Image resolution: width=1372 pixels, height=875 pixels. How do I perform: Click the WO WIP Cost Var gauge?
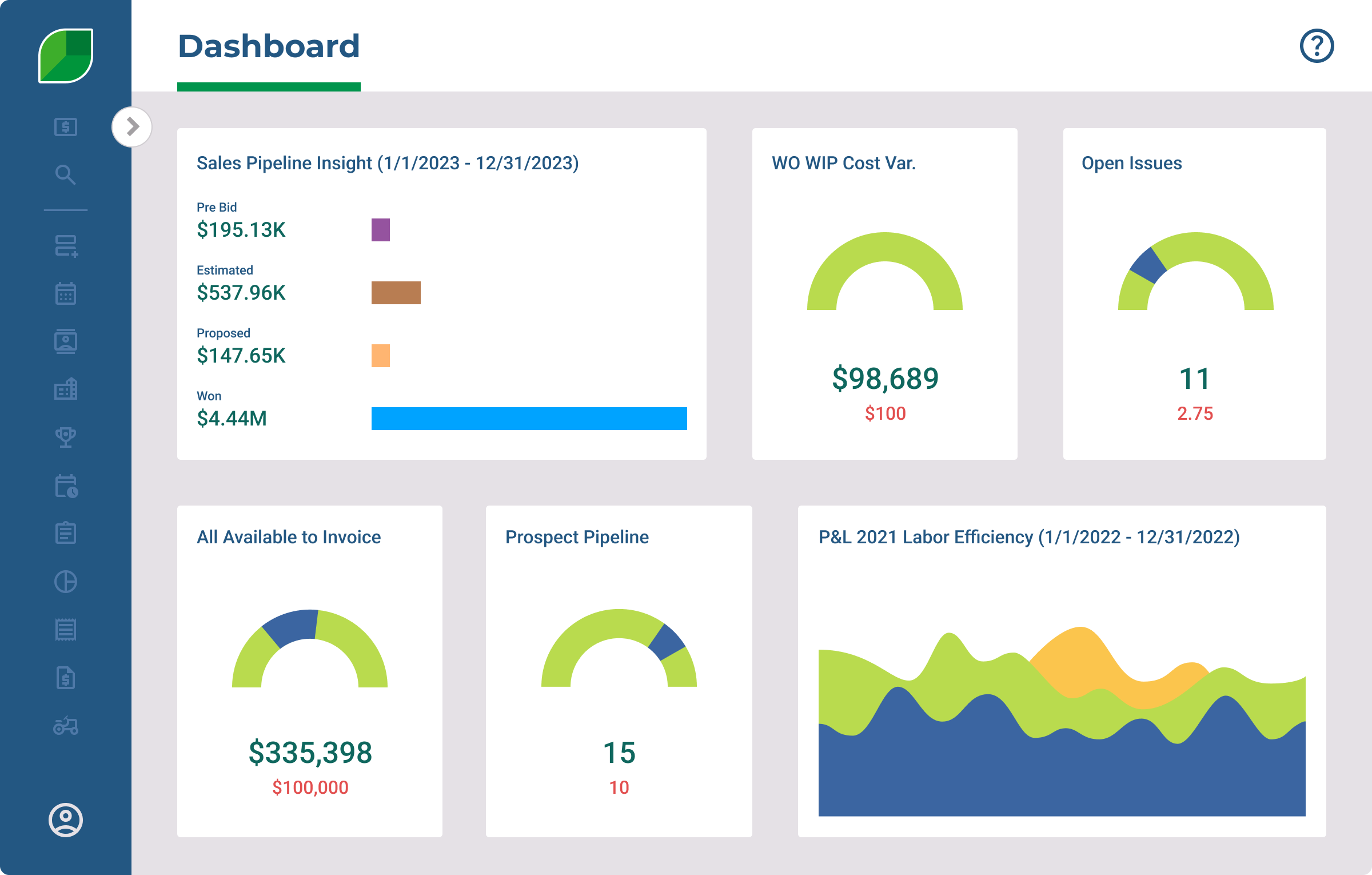(885, 280)
